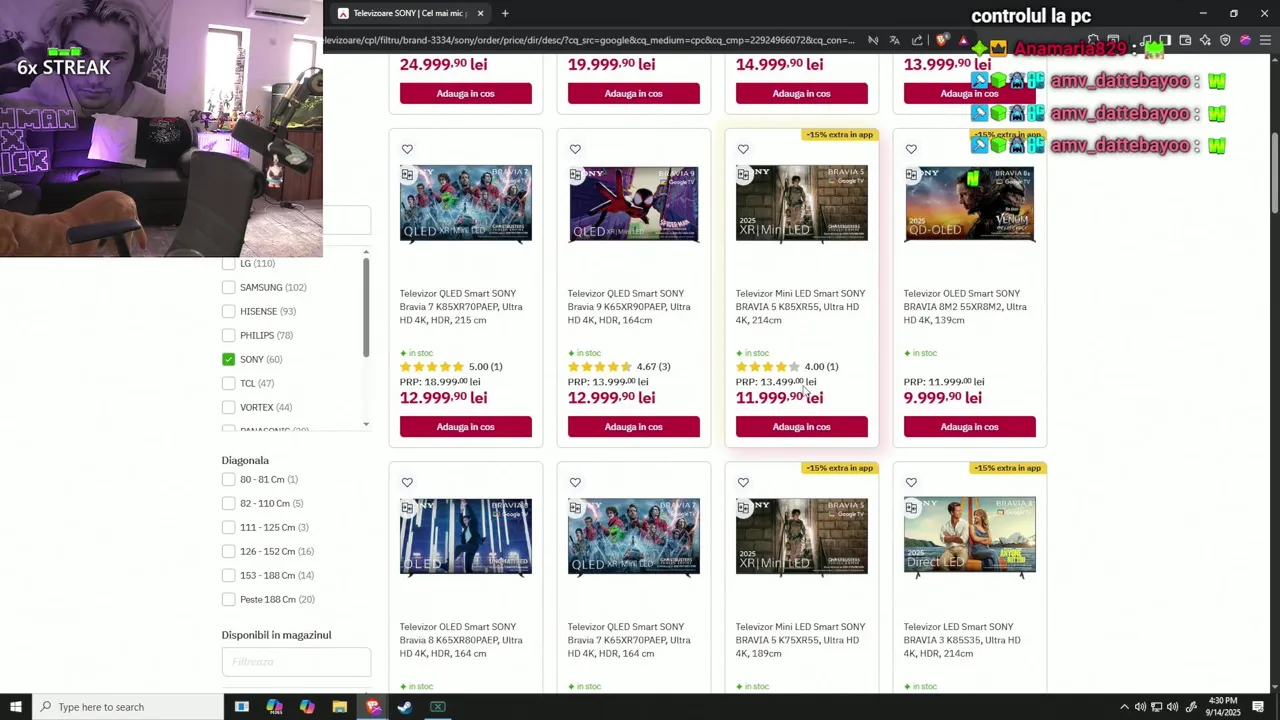The width and height of the screenshot is (1280, 720).
Task: Click Adauga in cos for Bravia 9 K65XR90PAEP
Action: click(634, 427)
